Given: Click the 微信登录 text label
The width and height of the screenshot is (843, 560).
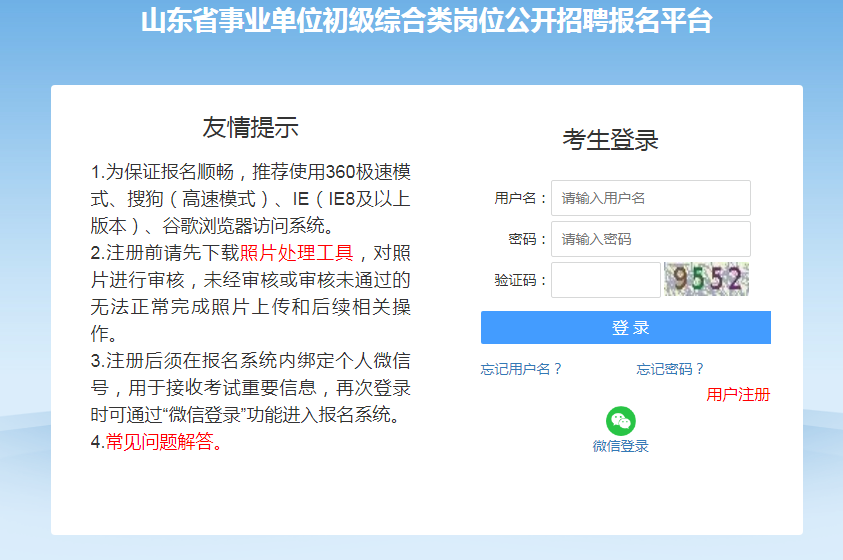Looking at the screenshot, I should 620,446.
